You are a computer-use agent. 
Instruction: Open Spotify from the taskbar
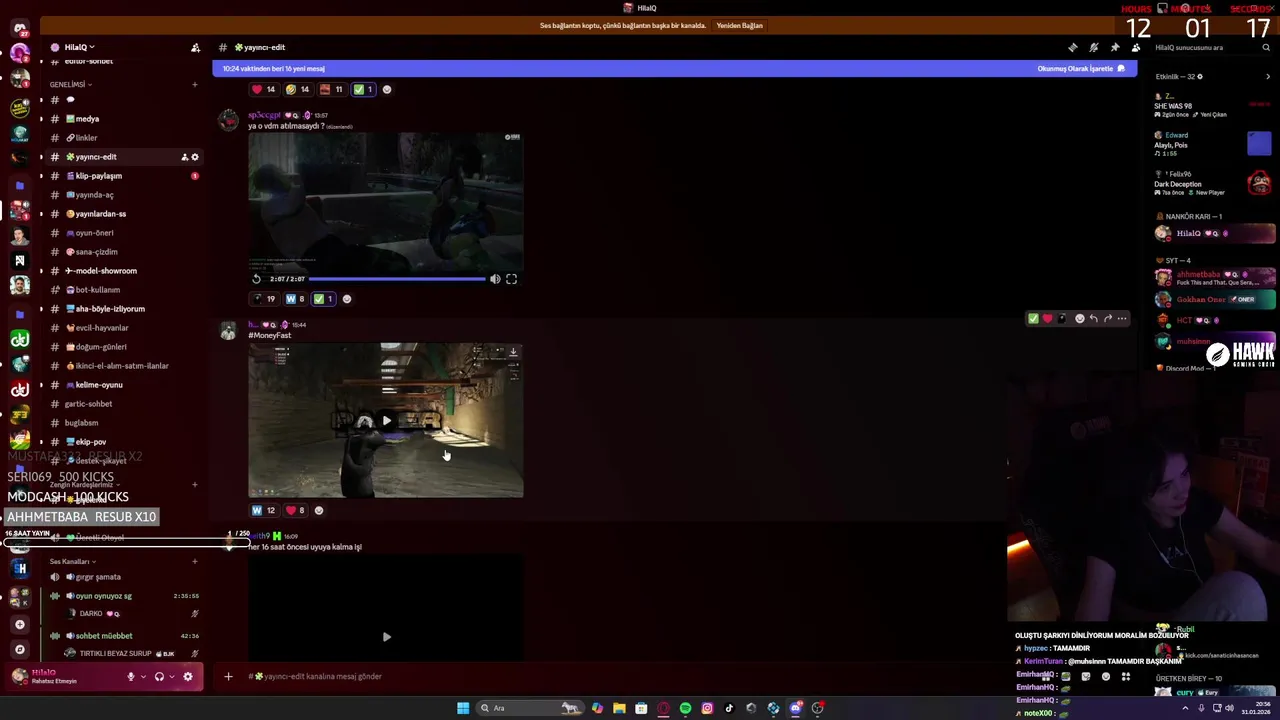pyautogui.click(x=685, y=708)
